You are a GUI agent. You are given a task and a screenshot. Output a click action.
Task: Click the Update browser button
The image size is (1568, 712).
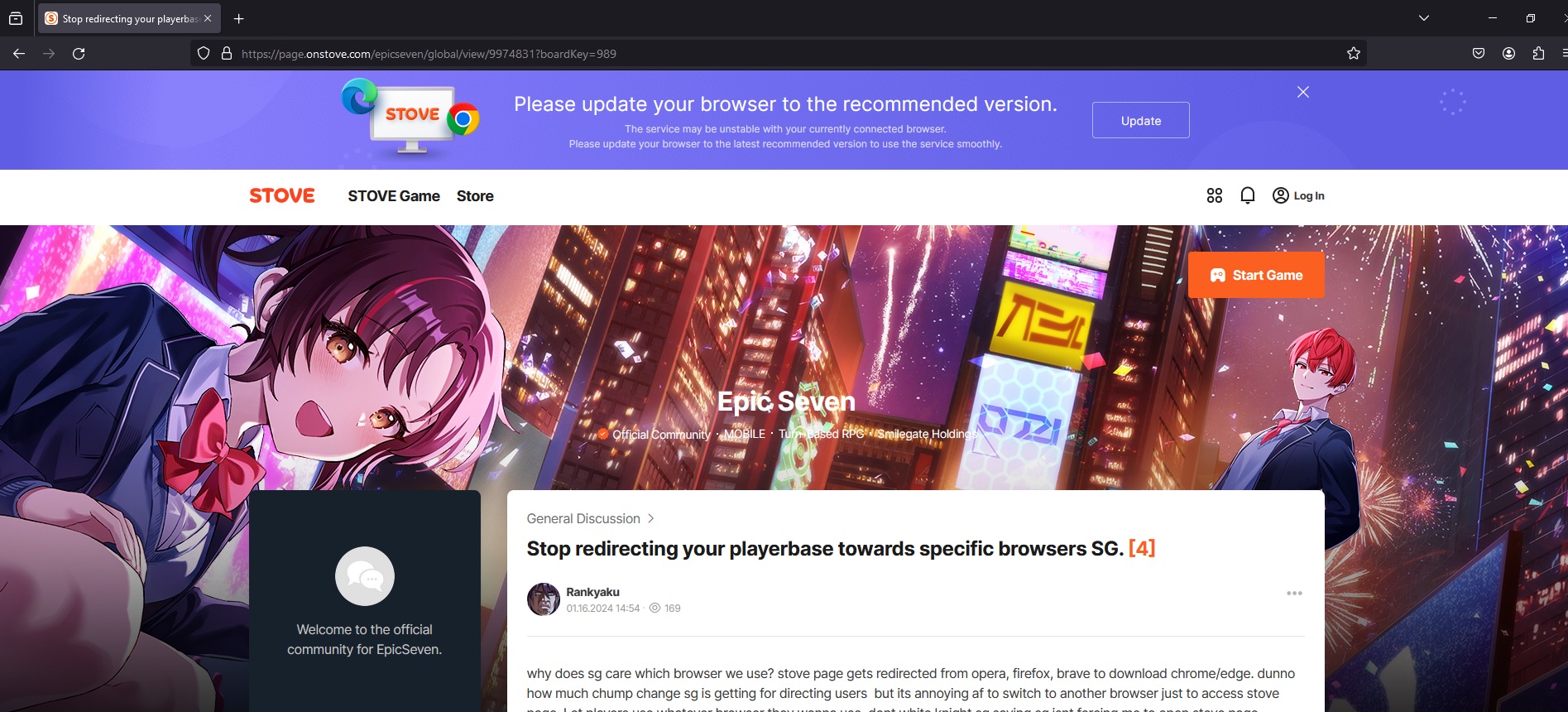(x=1140, y=121)
